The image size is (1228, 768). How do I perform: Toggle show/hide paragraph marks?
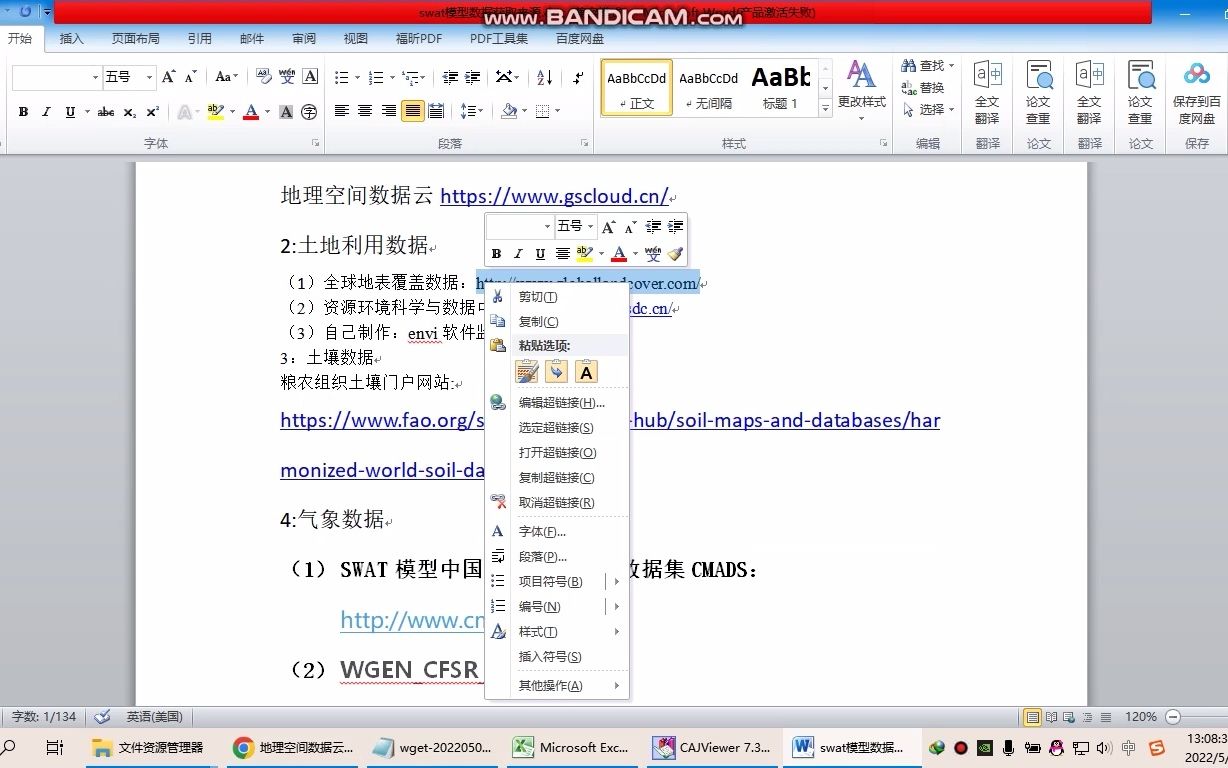pos(577,77)
